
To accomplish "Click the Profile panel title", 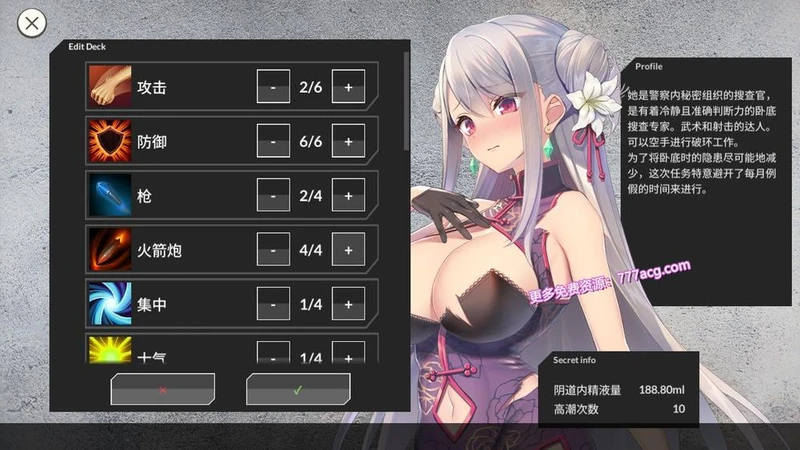I will click(648, 66).
